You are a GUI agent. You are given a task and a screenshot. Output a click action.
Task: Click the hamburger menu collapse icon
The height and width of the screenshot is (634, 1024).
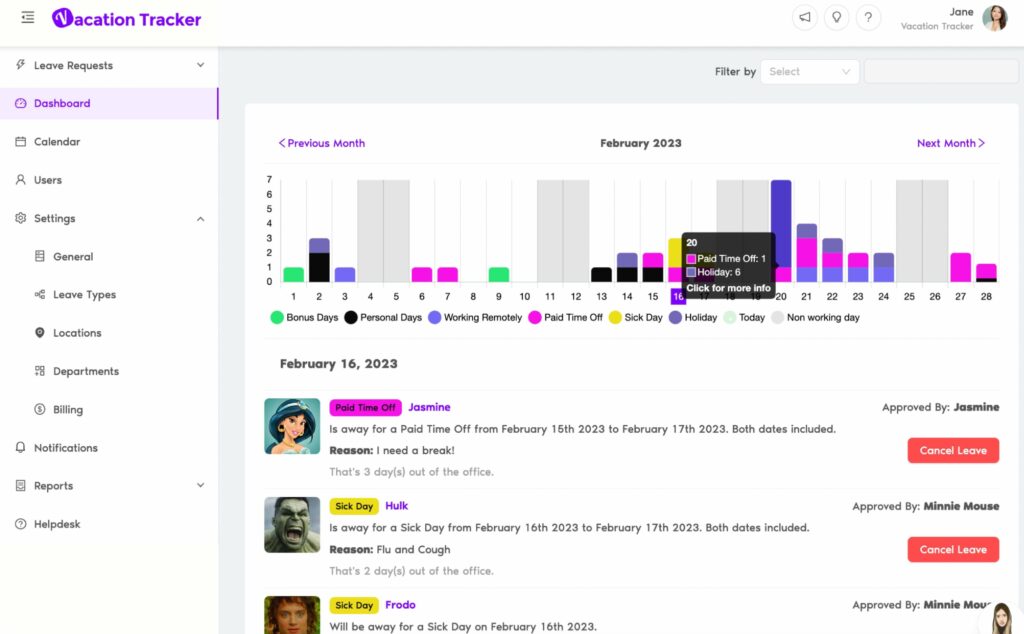tap(27, 18)
